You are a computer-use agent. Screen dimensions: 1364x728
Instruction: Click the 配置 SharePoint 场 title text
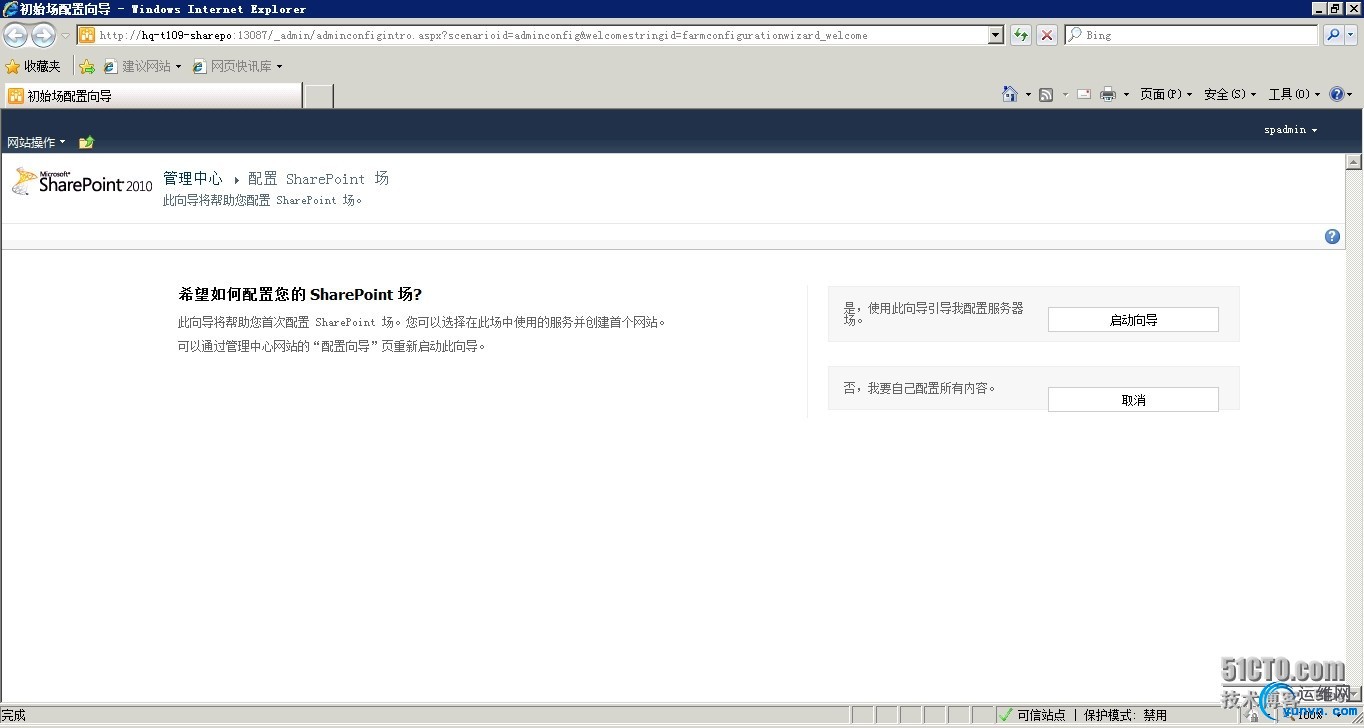pos(318,178)
